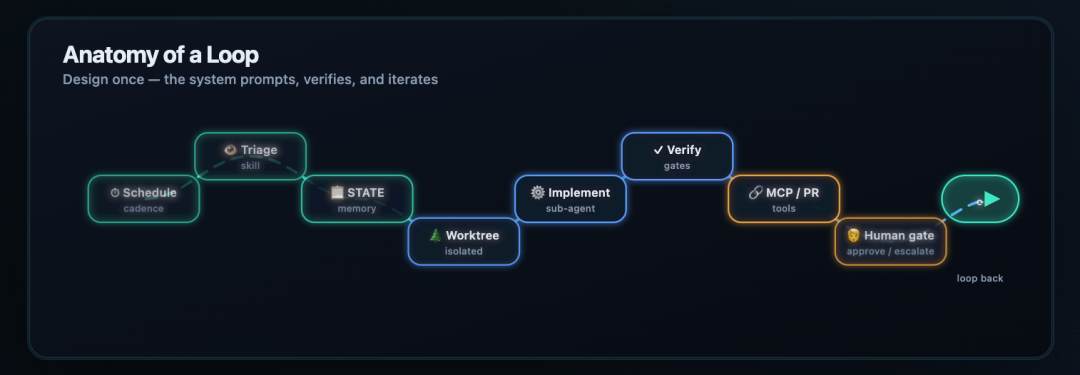Click the Schedule cadence node
The height and width of the screenshot is (375, 1080).
pyautogui.click(x=143, y=199)
